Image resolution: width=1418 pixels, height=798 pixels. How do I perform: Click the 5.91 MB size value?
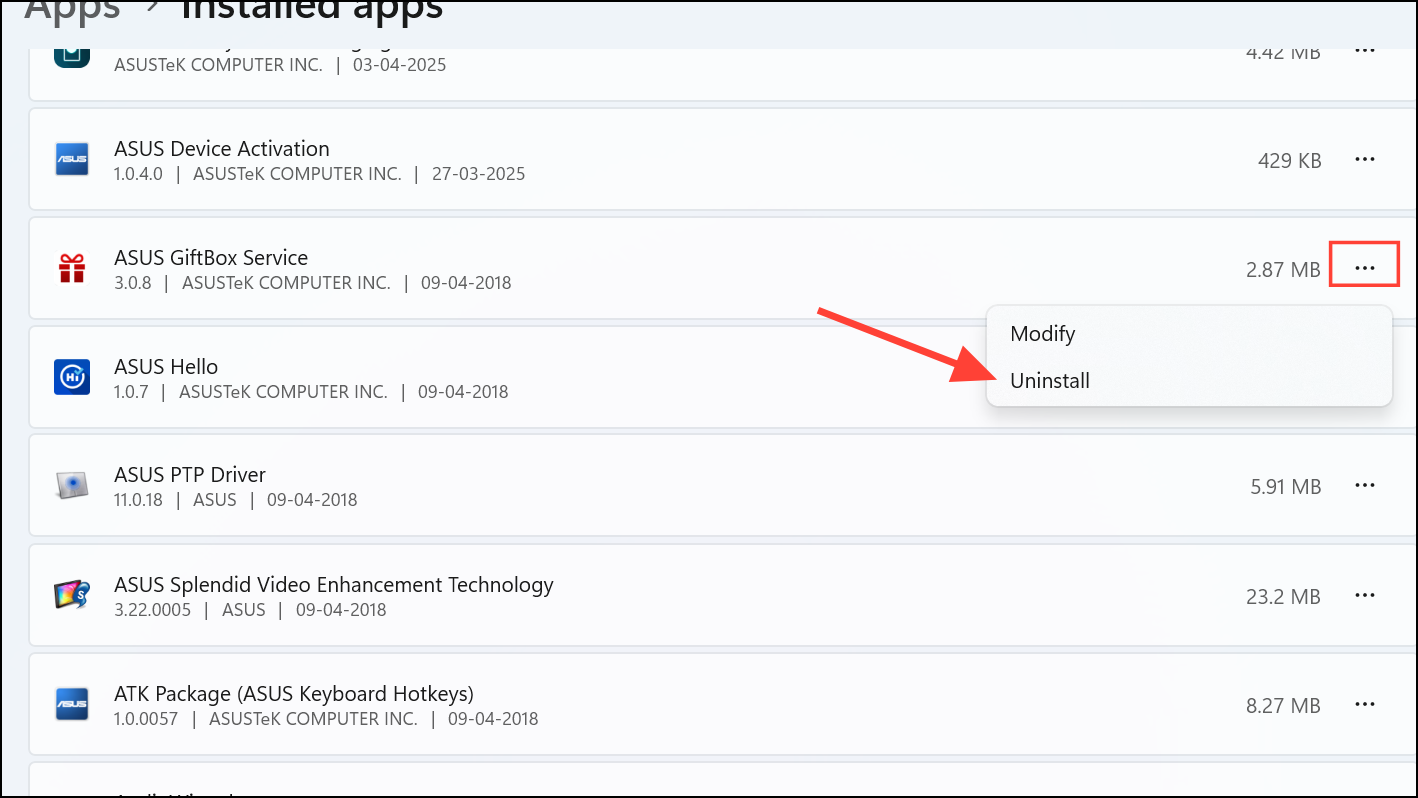pyautogui.click(x=1286, y=487)
